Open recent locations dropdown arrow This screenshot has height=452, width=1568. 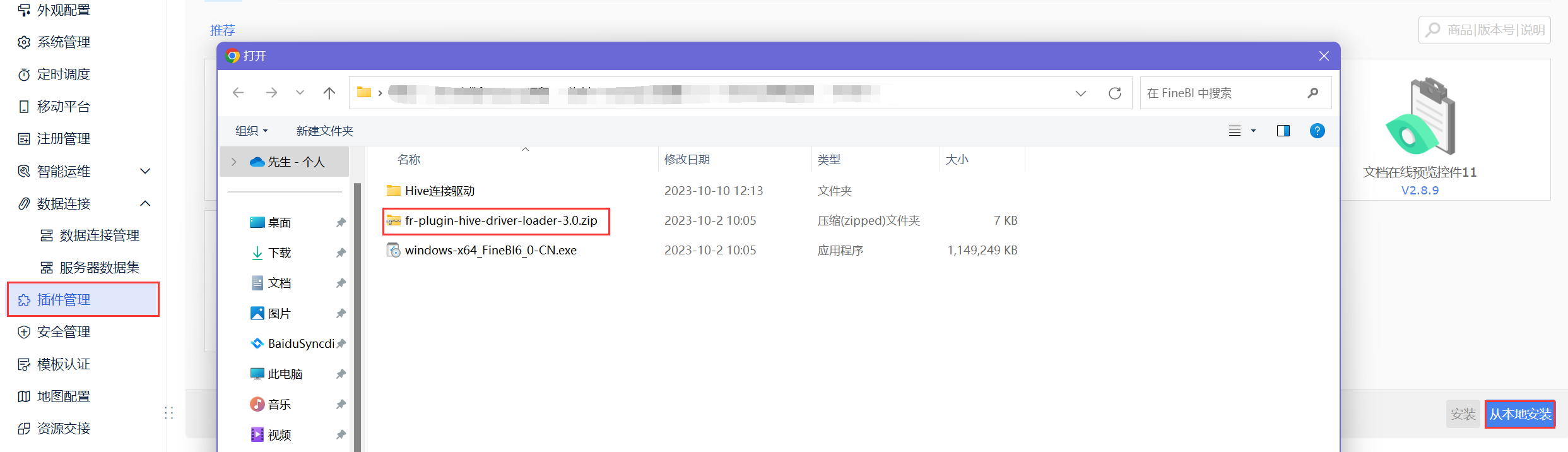tap(300, 93)
